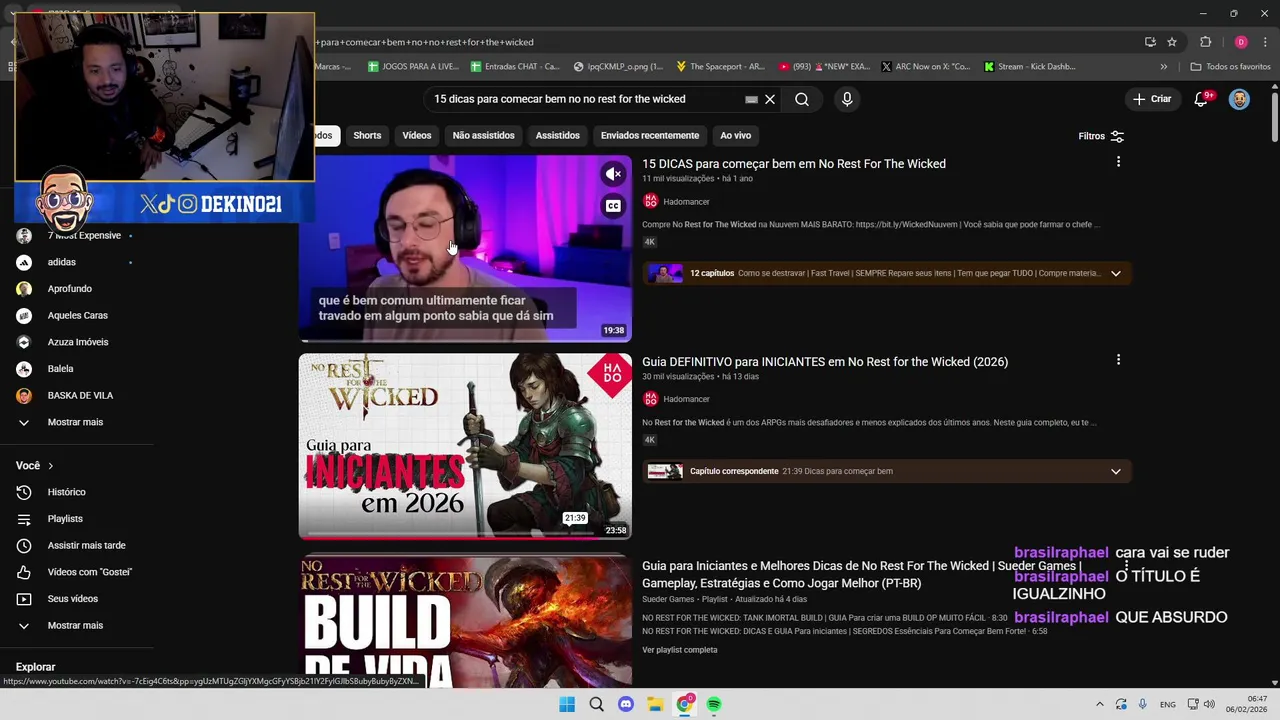Screen dimensions: 1280x720
Task: Select the Vídeos filter chip
Action: pyautogui.click(x=417, y=135)
